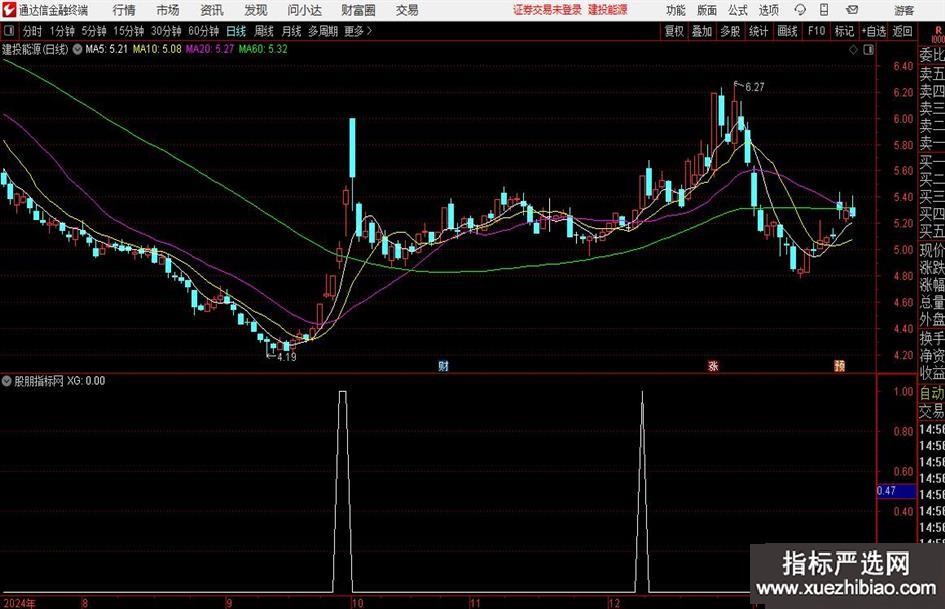Click the XG: 0.00 indicator value
This screenshot has height=609, width=945.
pos(86,380)
